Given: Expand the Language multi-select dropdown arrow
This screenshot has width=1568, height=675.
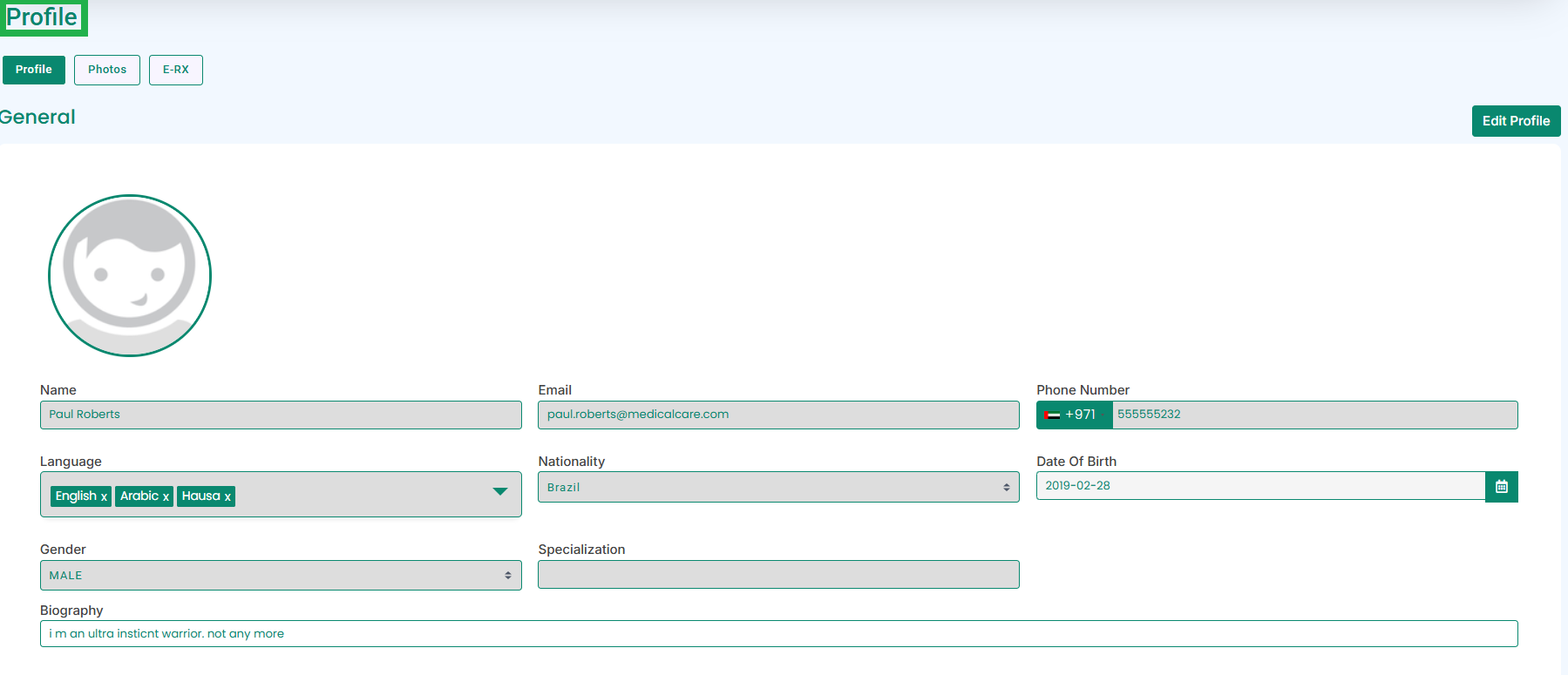Looking at the screenshot, I should [500, 491].
